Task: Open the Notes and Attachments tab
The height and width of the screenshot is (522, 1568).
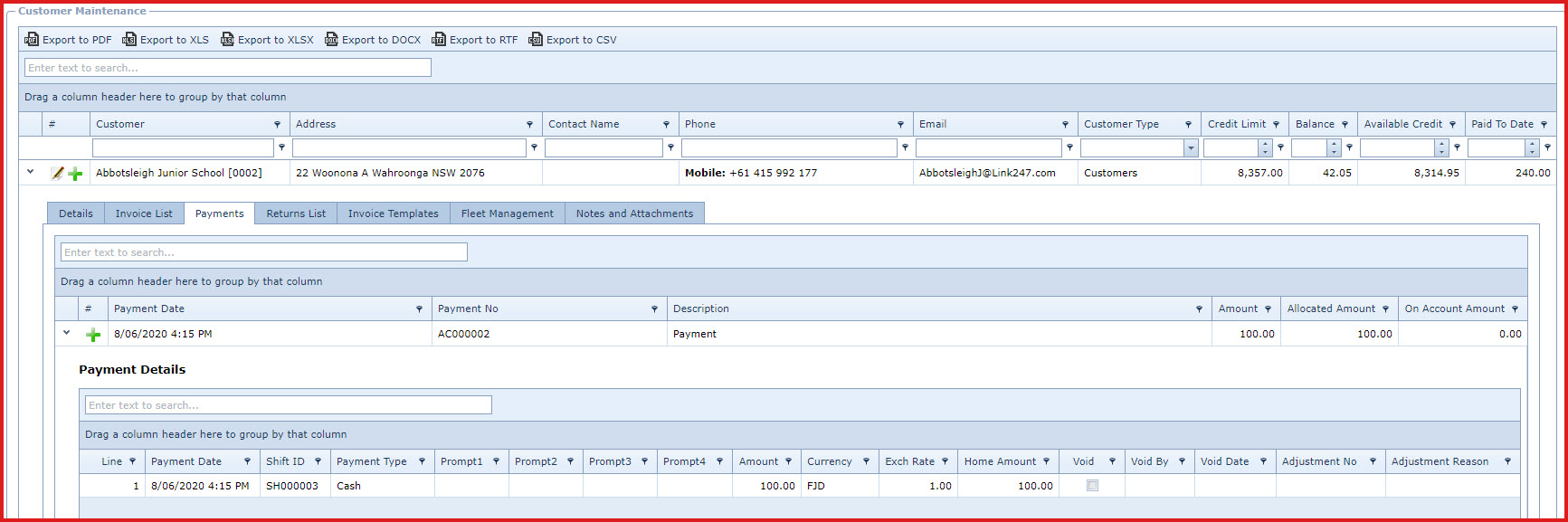Action: 634,214
